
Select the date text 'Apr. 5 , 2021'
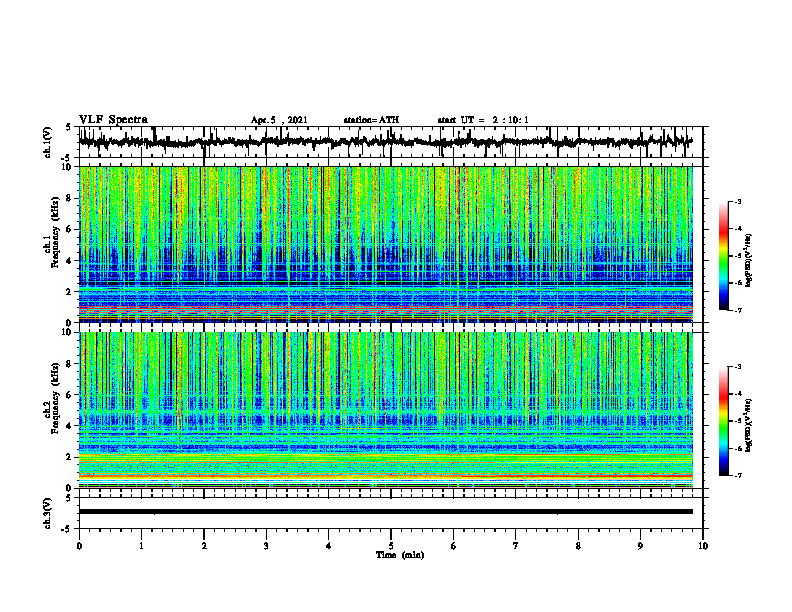click(279, 120)
